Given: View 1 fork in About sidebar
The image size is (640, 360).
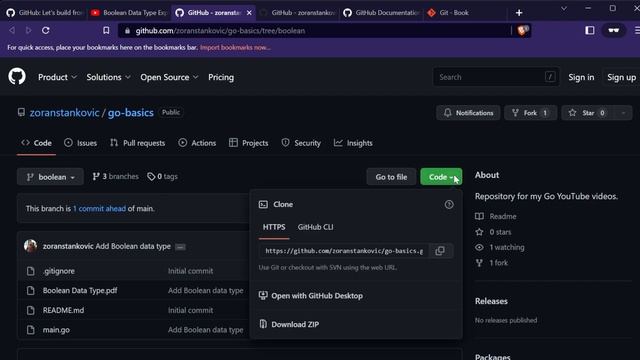Looking at the screenshot, I should pyautogui.click(x=499, y=263).
